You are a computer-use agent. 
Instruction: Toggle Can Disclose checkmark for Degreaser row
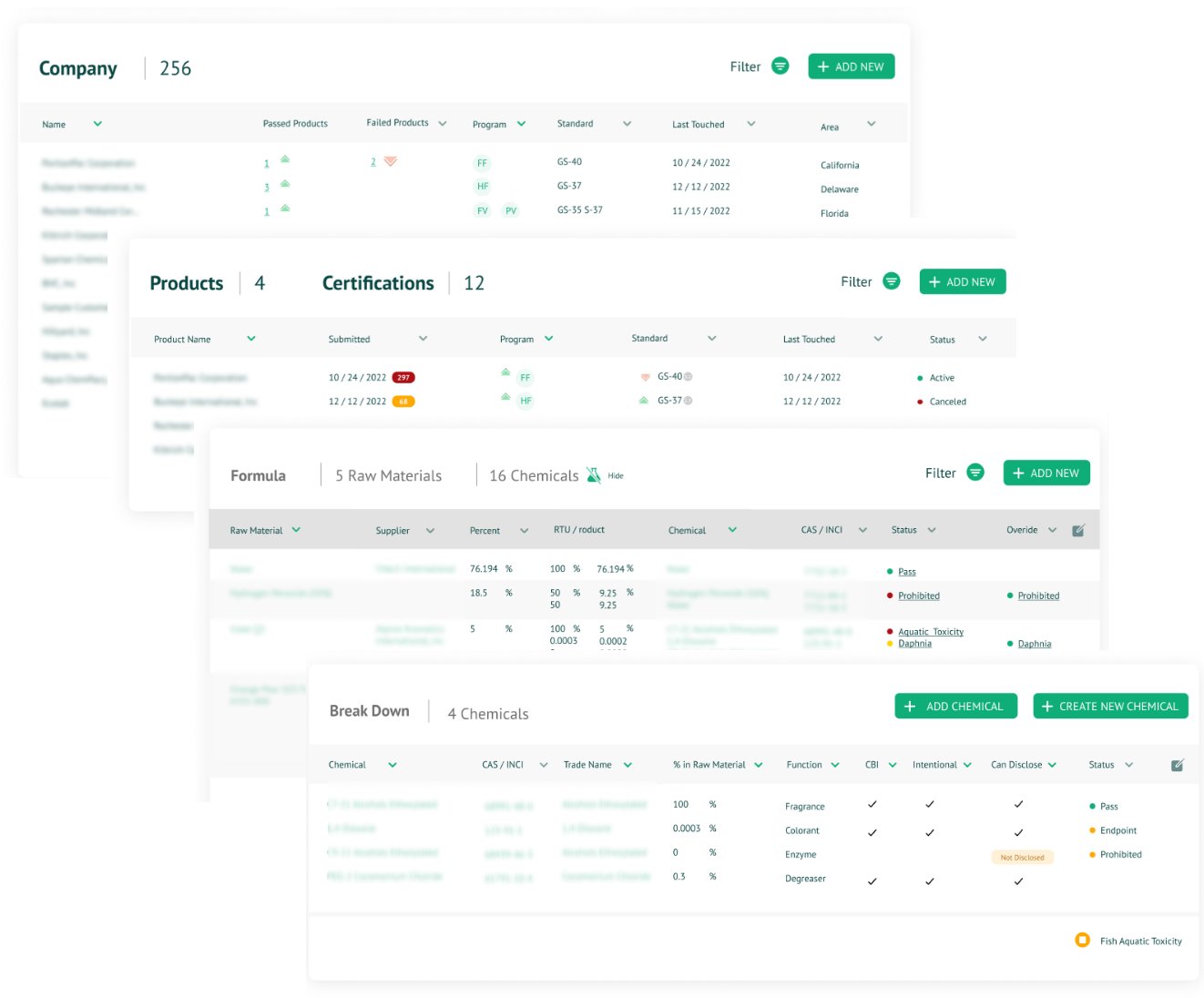1018,881
